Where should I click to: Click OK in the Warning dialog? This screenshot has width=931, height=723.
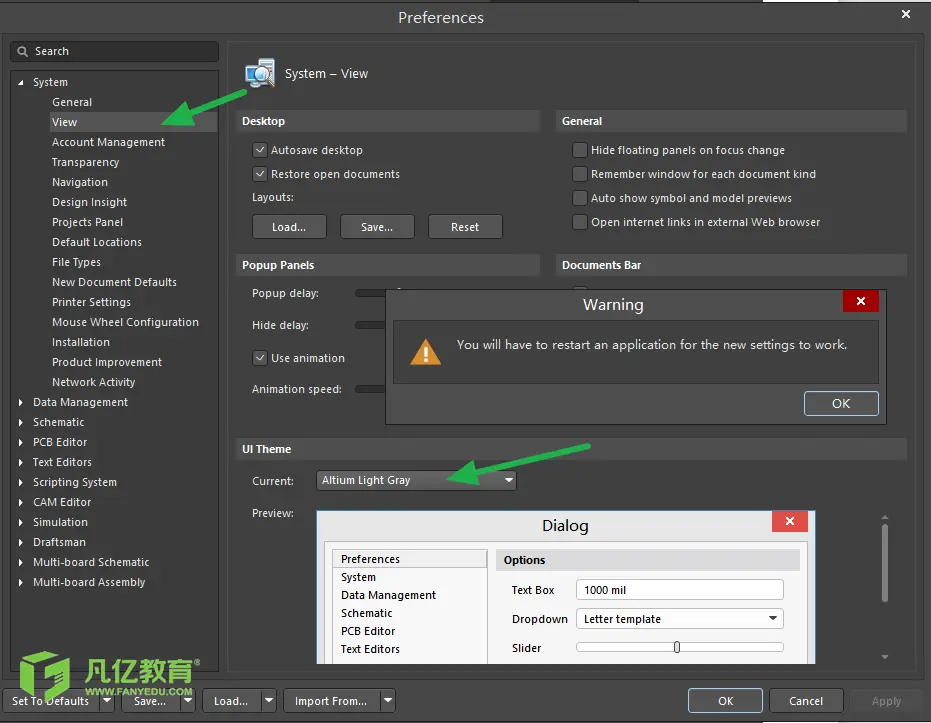tap(841, 404)
